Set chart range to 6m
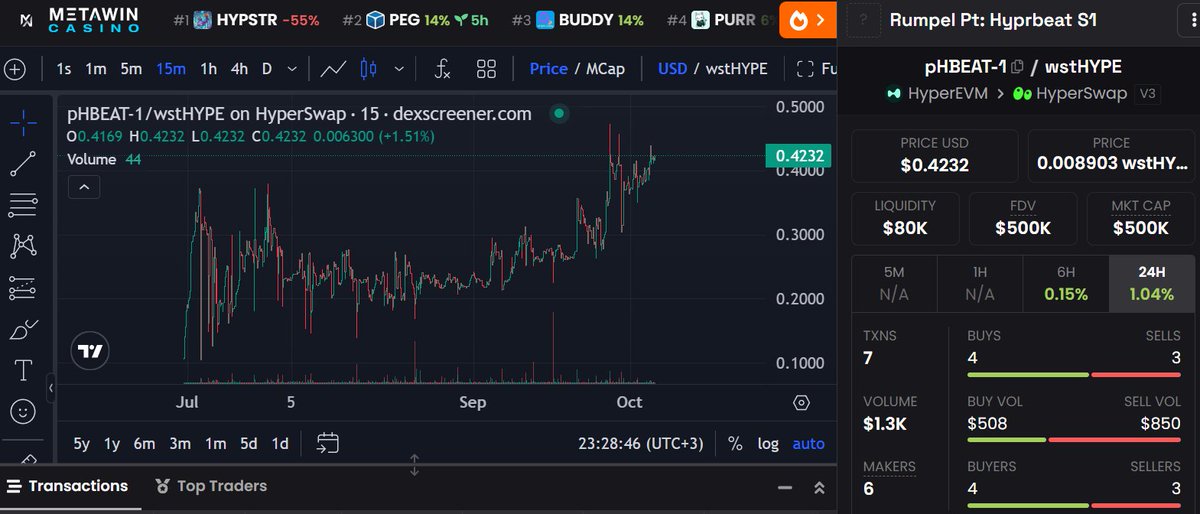The image size is (1200, 514). [145, 443]
